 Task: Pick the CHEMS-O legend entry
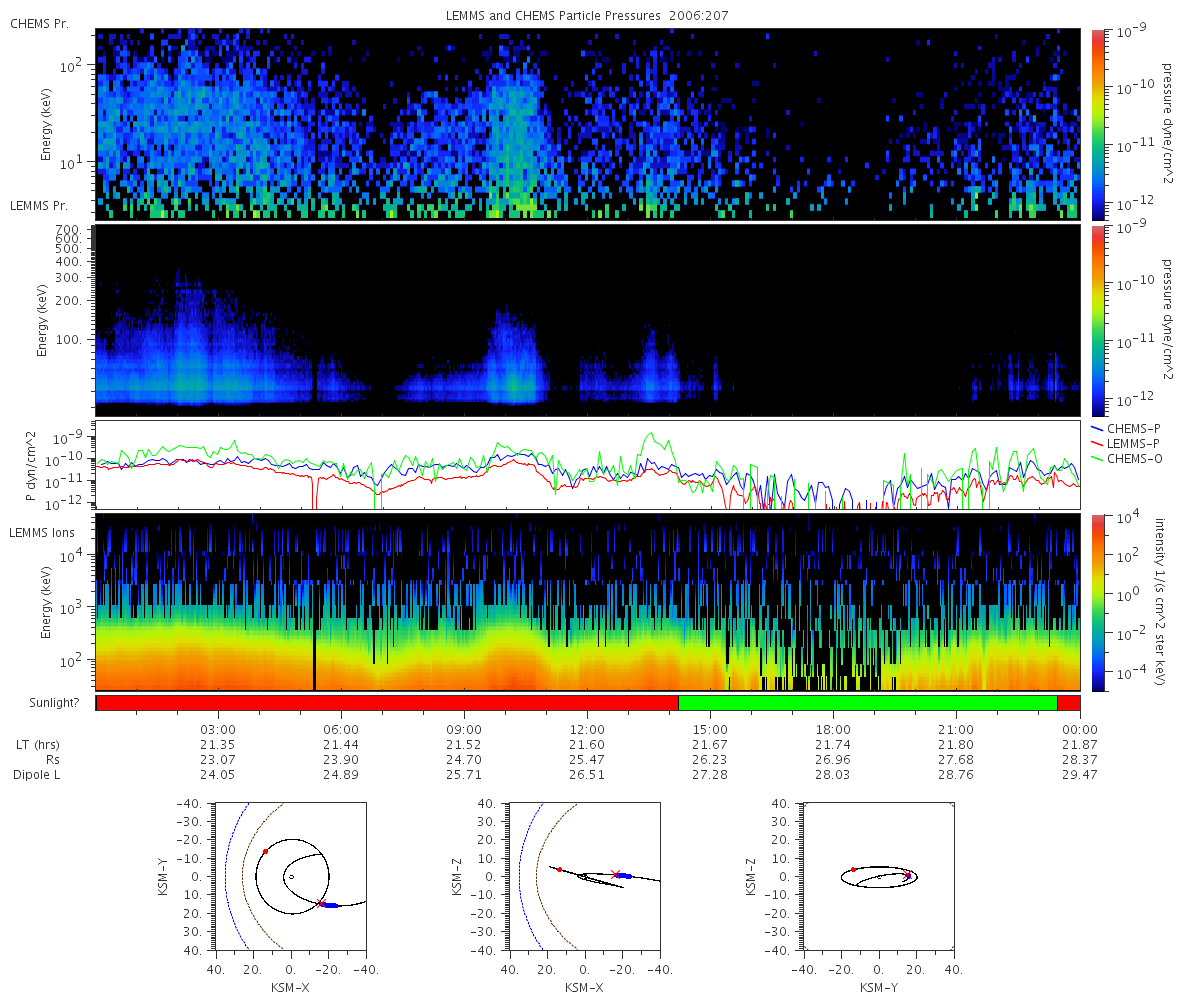pyautogui.click(x=1128, y=458)
